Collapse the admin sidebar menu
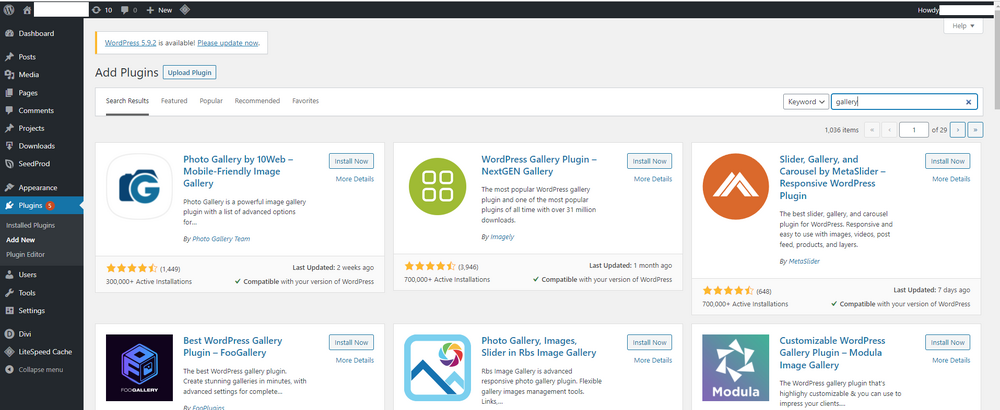This screenshot has height=410, width=1000. (41, 369)
